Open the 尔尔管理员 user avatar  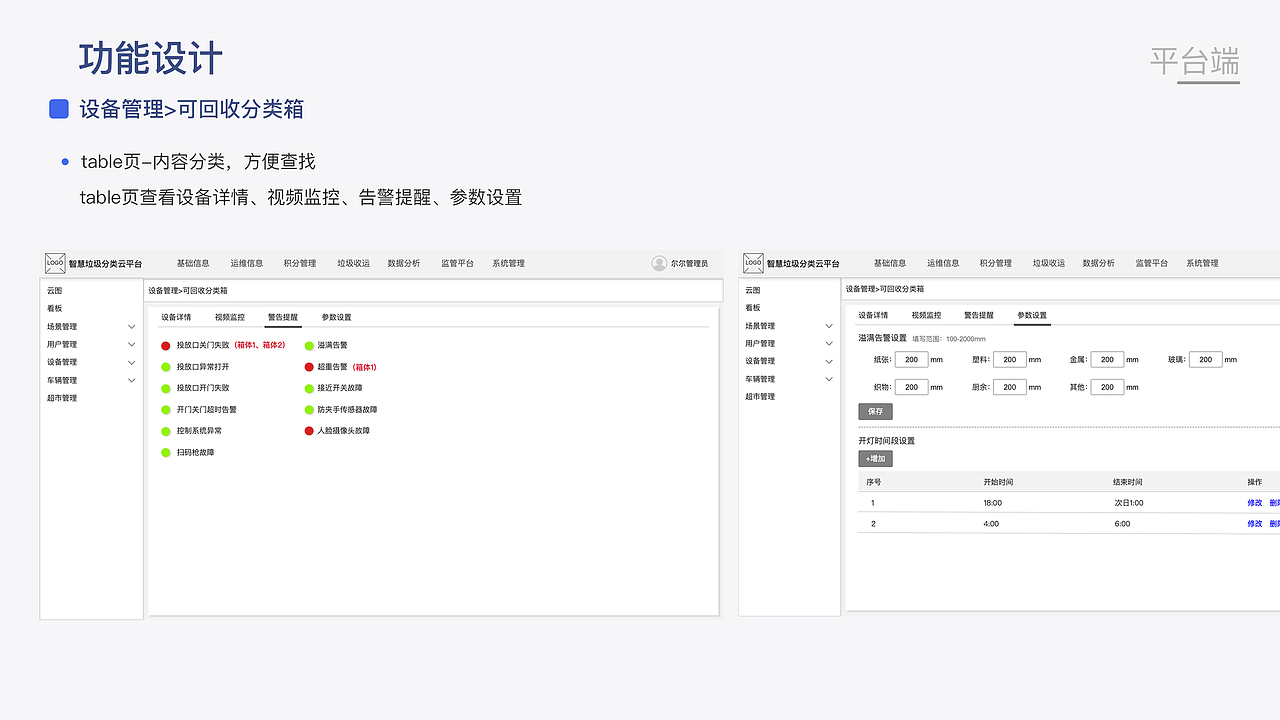tap(659, 263)
